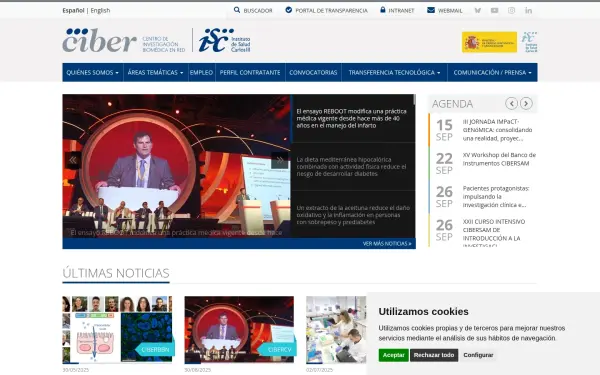Click Configurar cookies button
The image size is (600, 375).
(x=478, y=355)
